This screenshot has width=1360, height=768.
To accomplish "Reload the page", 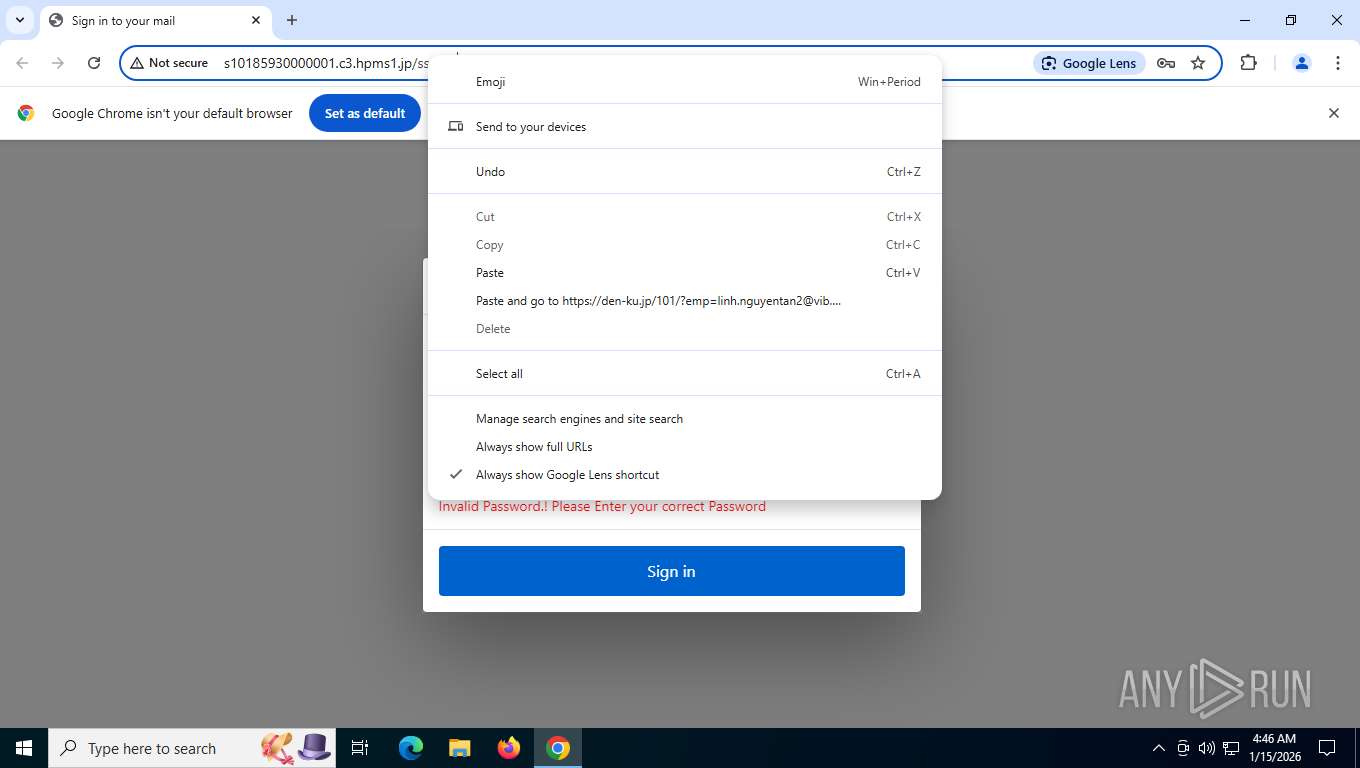I will tap(94, 63).
